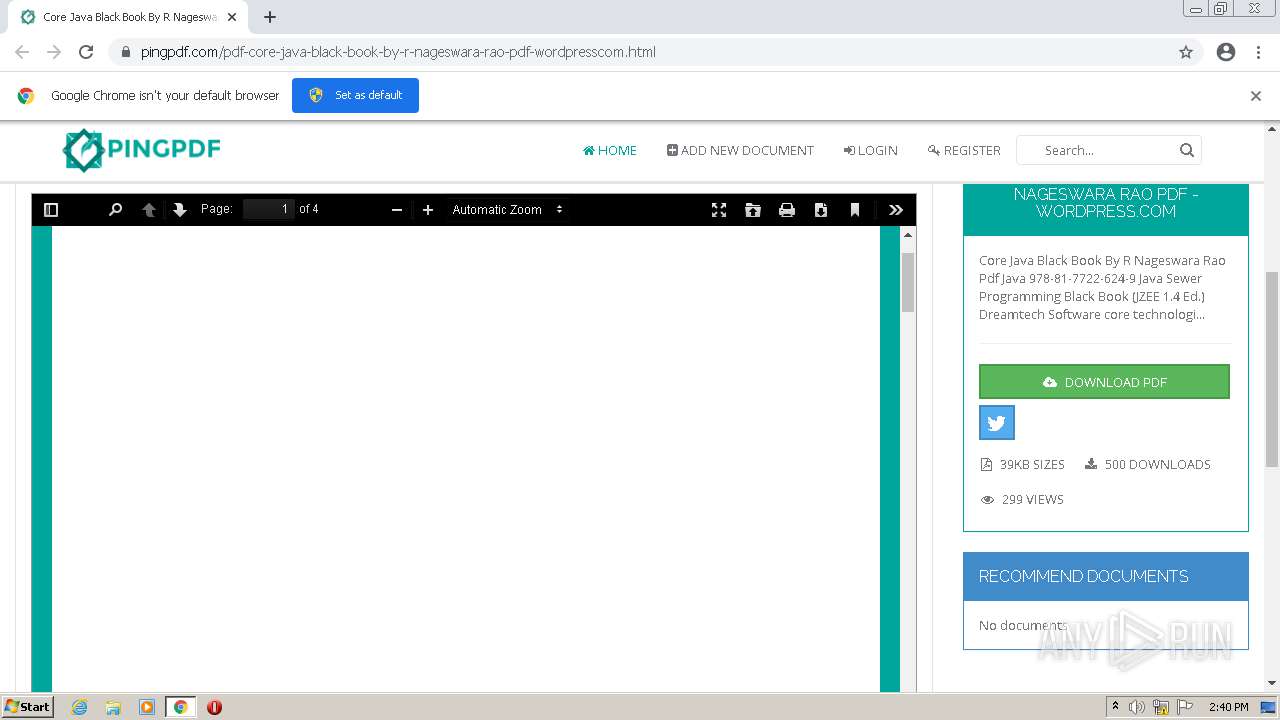This screenshot has height=720, width=1280.
Task: Select the Core Java Black Book tab
Action: (x=128, y=17)
